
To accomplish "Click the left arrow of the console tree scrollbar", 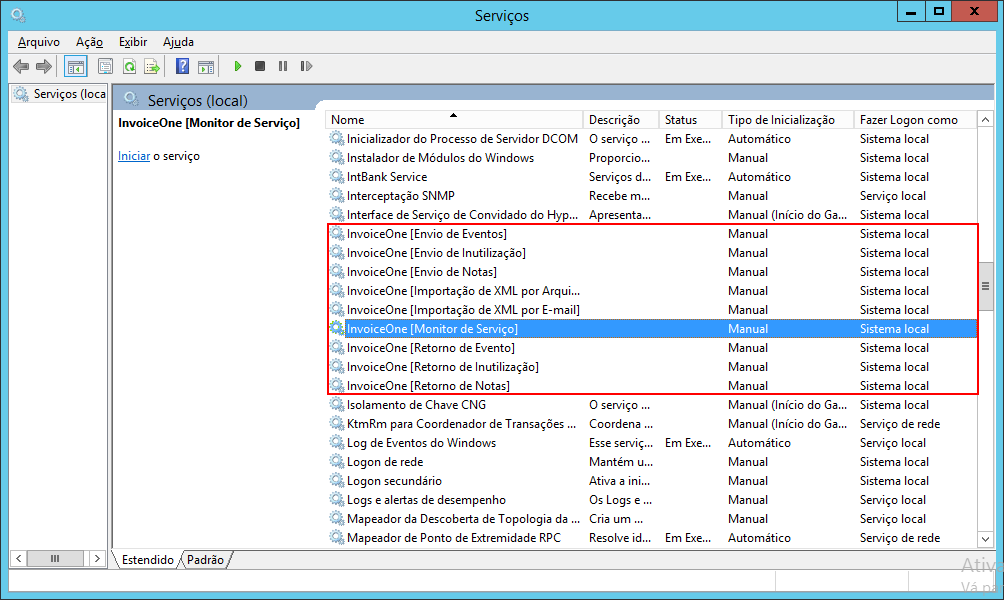I will [x=19, y=559].
